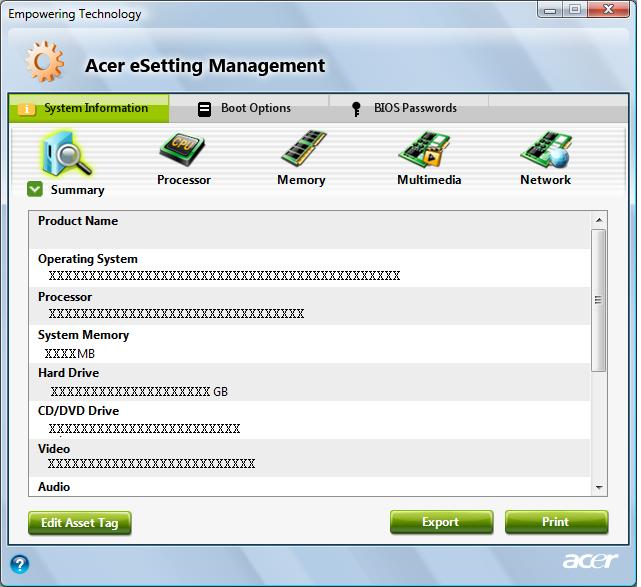
Task: Click the Boot Options drive icon
Action: (204, 109)
